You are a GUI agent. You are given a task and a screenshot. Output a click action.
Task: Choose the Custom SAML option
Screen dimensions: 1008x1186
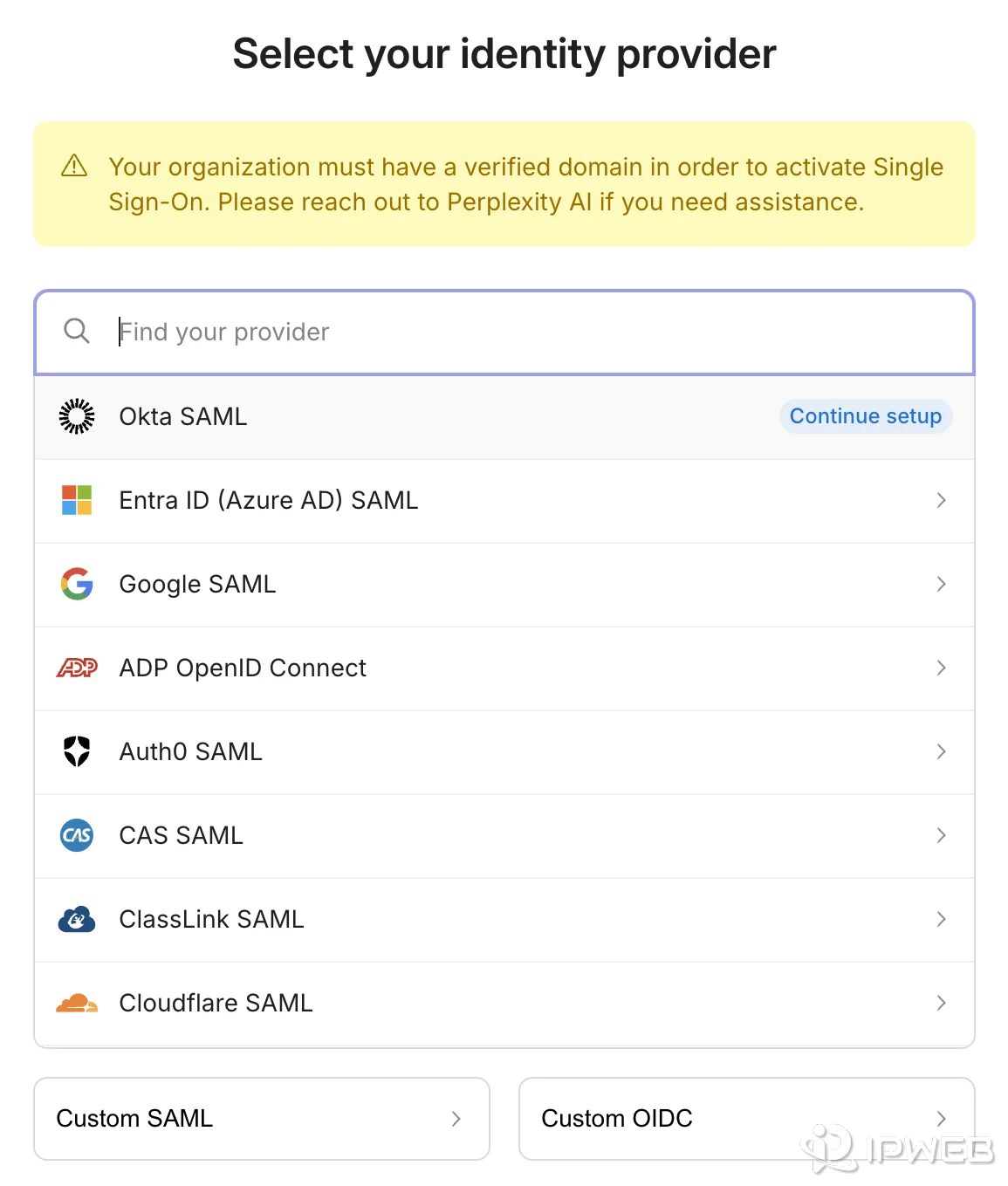(x=262, y=1119)
